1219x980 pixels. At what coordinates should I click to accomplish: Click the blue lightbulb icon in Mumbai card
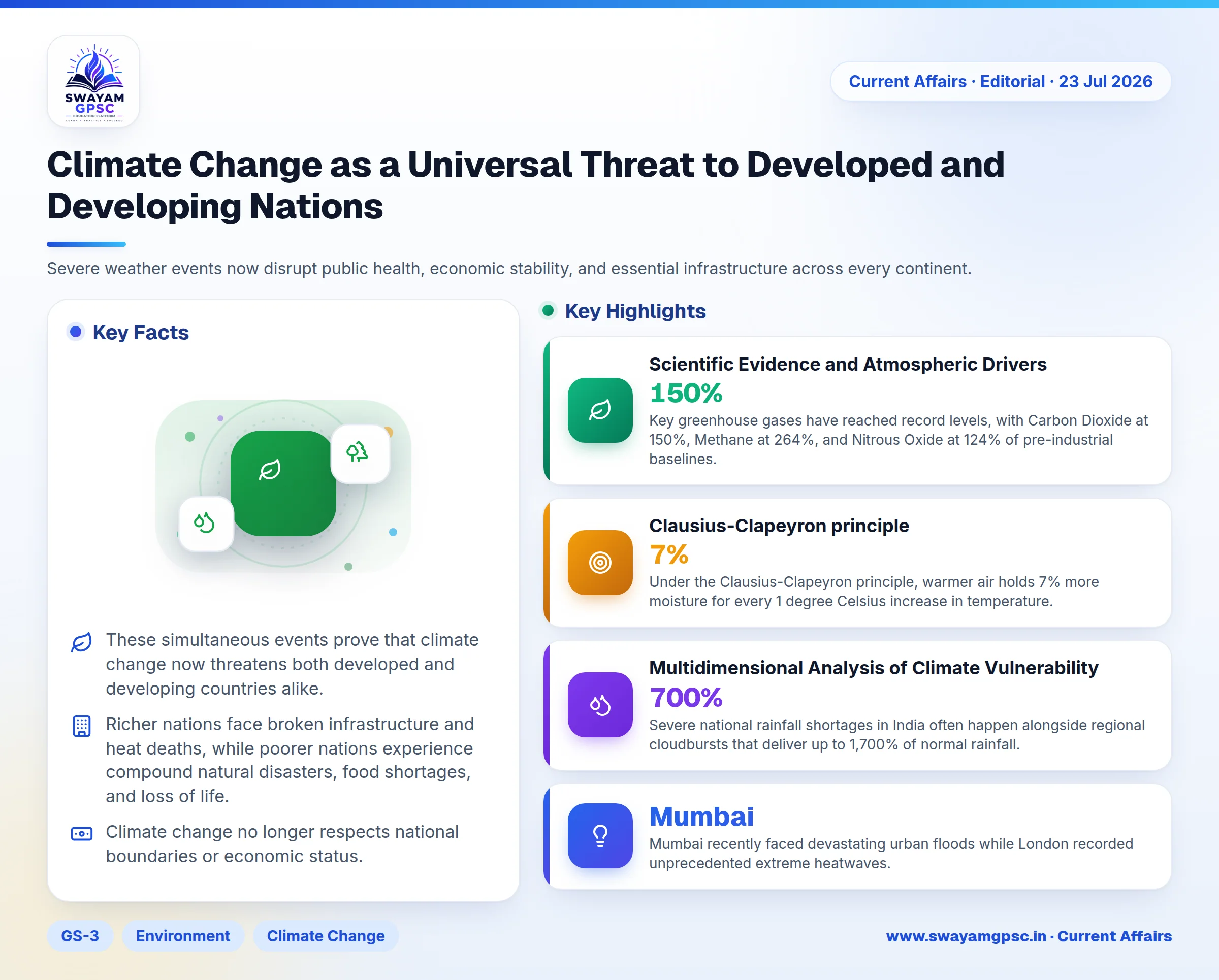point(600,836)
